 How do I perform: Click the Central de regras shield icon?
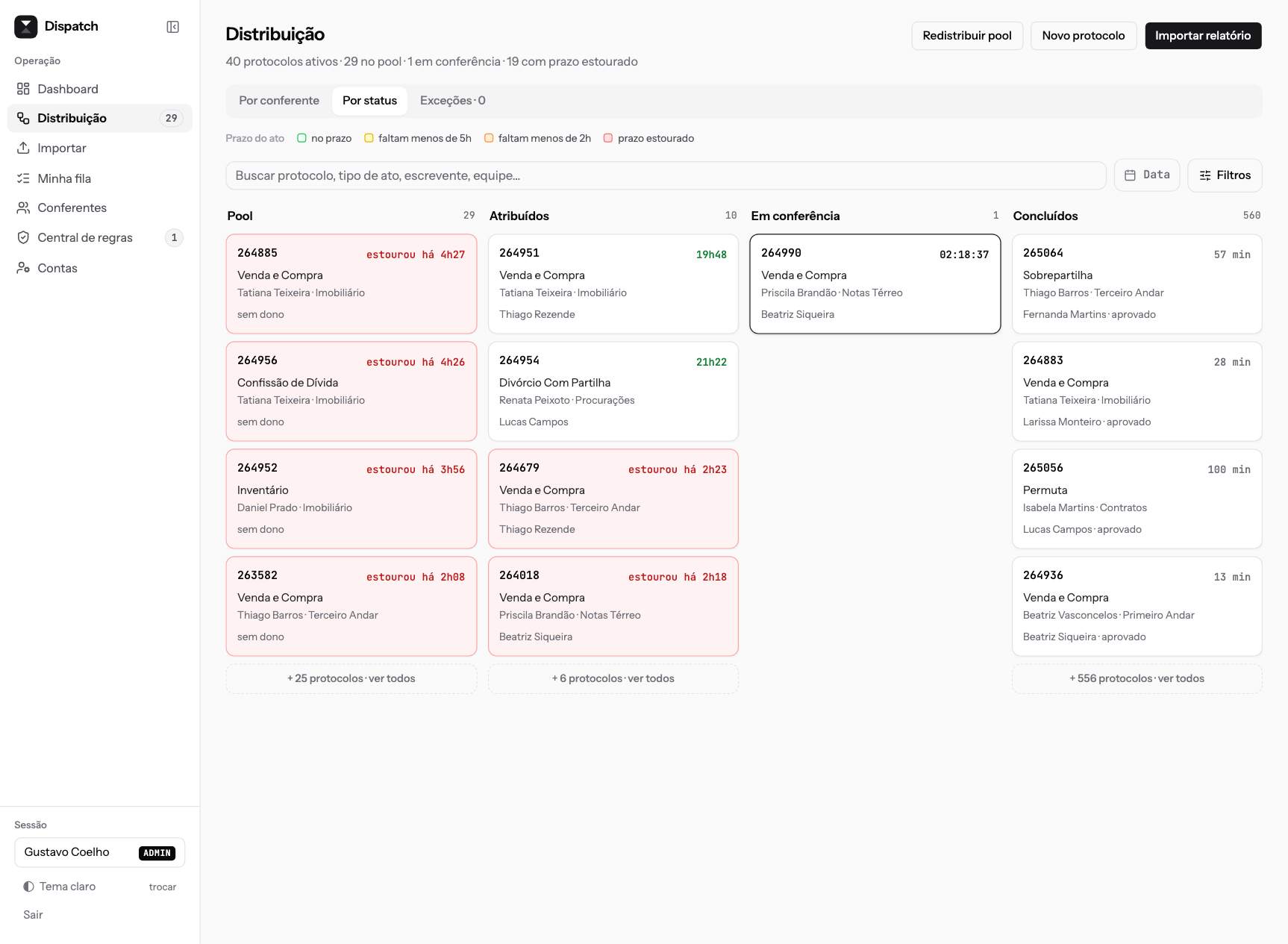(23, 237)
